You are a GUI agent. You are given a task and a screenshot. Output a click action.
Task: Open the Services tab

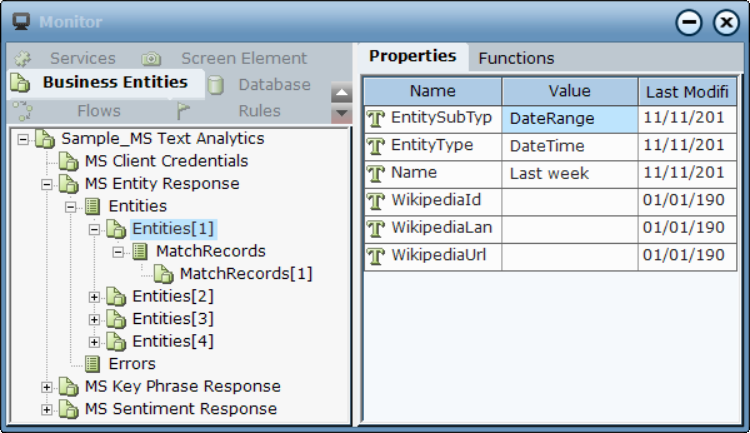(x=82, y=59)
